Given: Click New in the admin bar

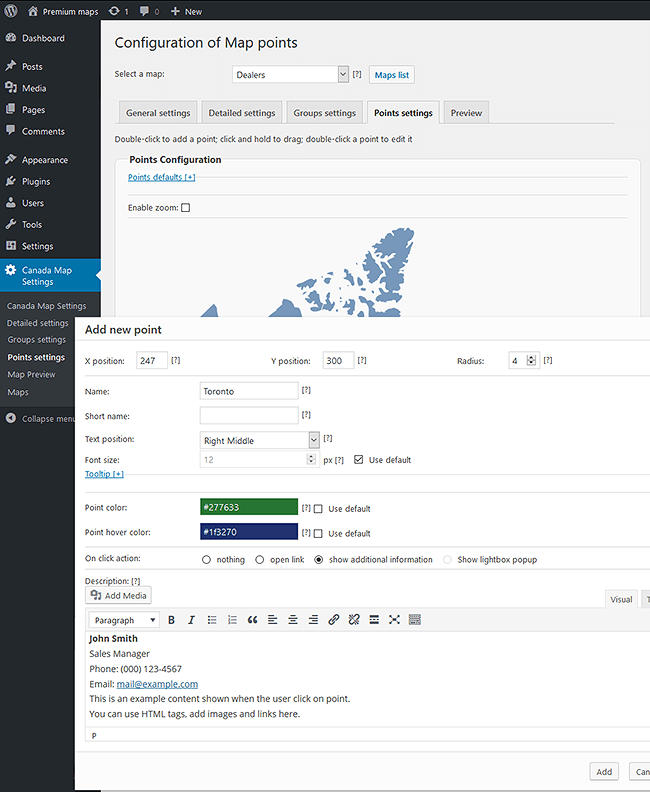Looking at the screenshot, I should 186,11.
